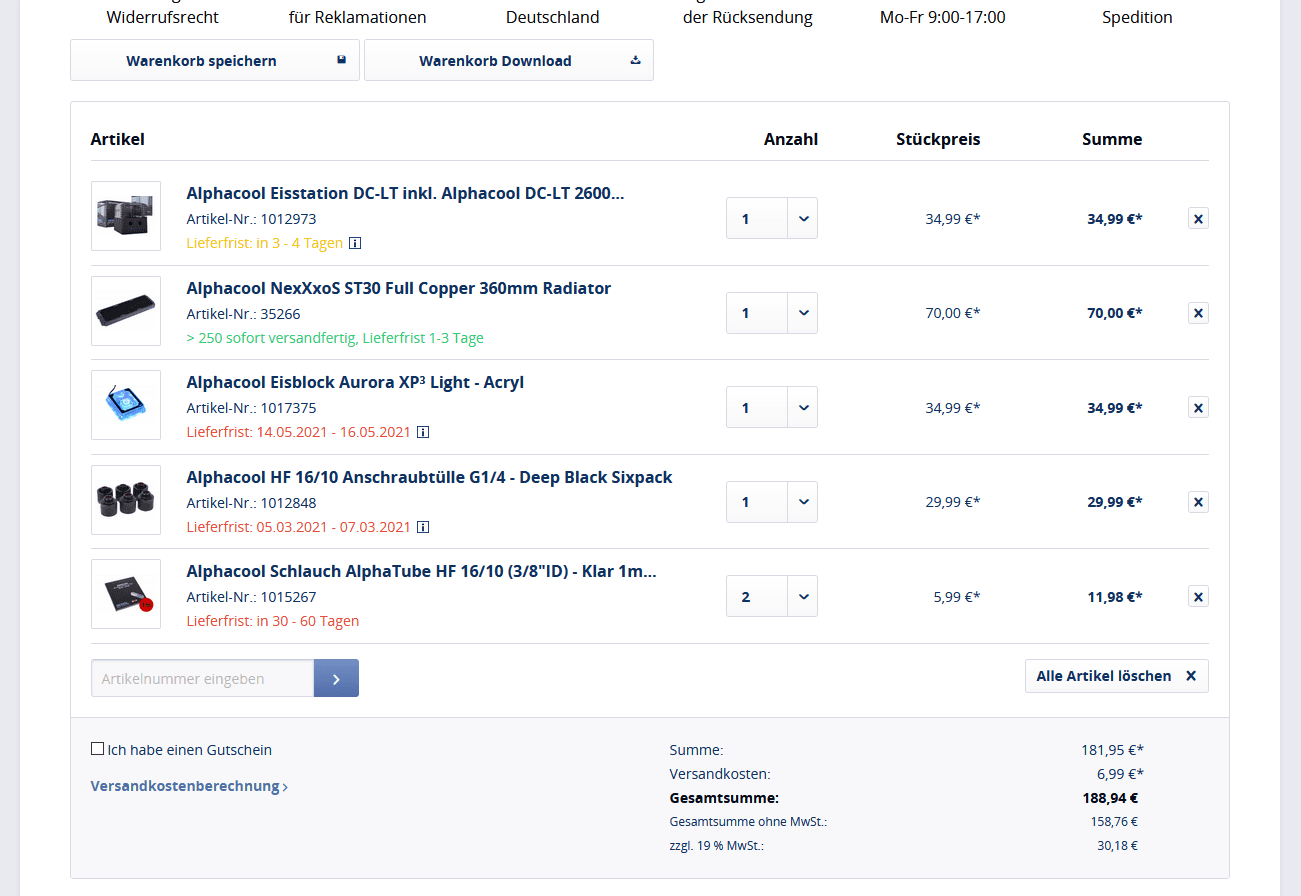Click 'Warenkorb speichern' button
The image size is (1301, 896).
pos(215,61)
